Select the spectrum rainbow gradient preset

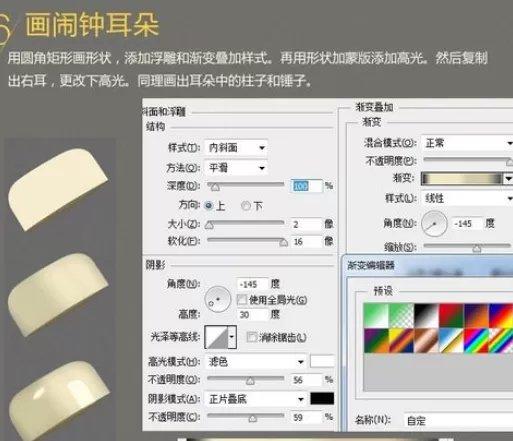pos(476,340)
